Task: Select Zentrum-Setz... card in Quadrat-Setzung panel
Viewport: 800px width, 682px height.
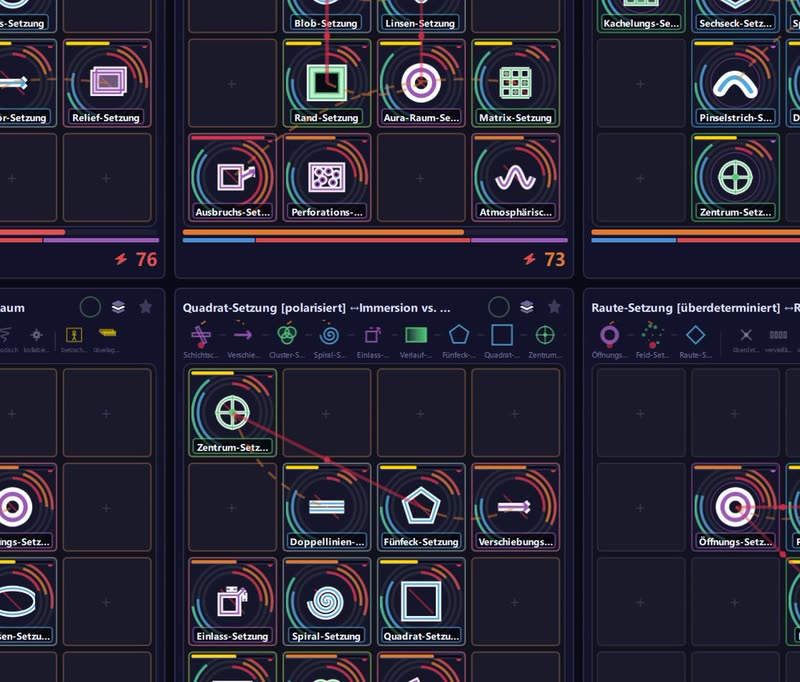Action: click(x=232, y=413)
